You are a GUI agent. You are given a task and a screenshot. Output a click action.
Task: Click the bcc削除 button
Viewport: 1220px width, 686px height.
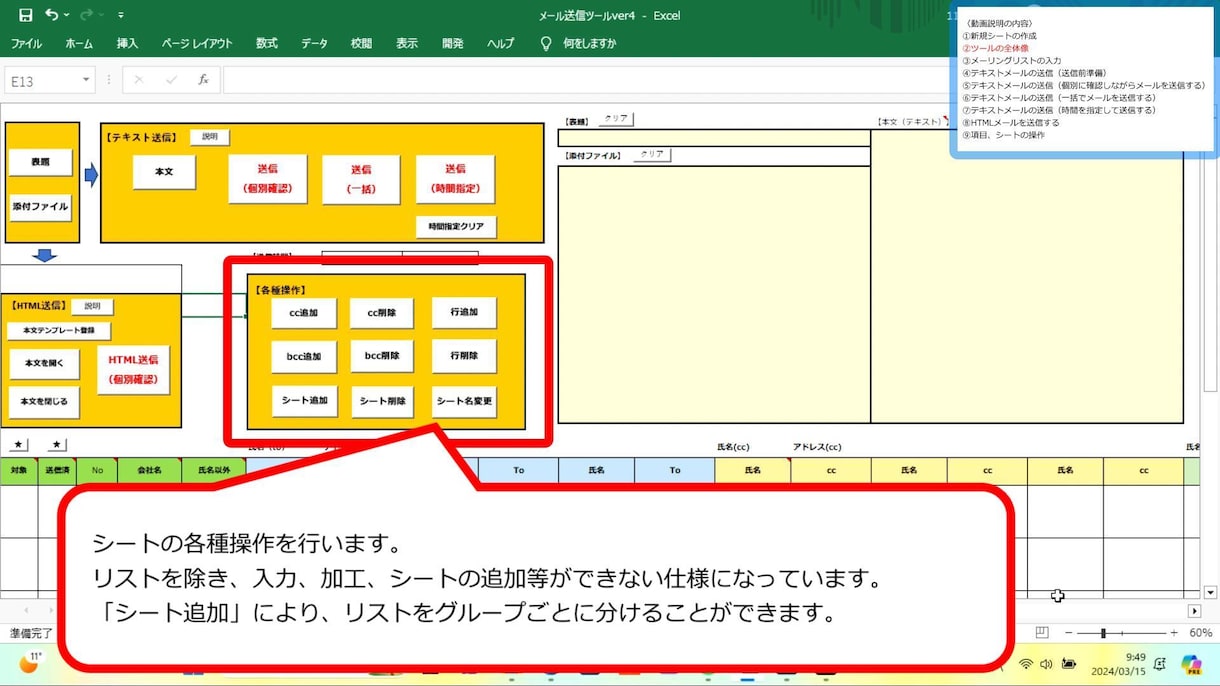click(x=381, y=356)
